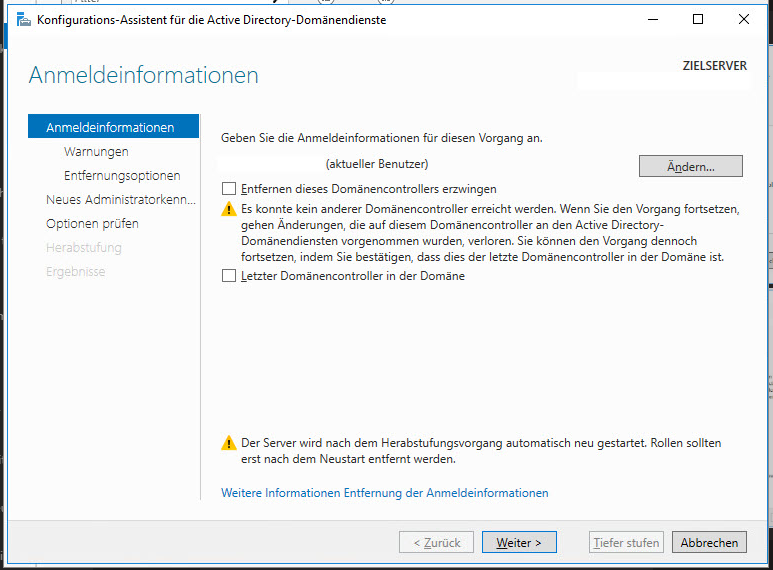773x570 pixels.
Task: Select the 'Neues Administratorkenn...' step
Action: (121, 200)
